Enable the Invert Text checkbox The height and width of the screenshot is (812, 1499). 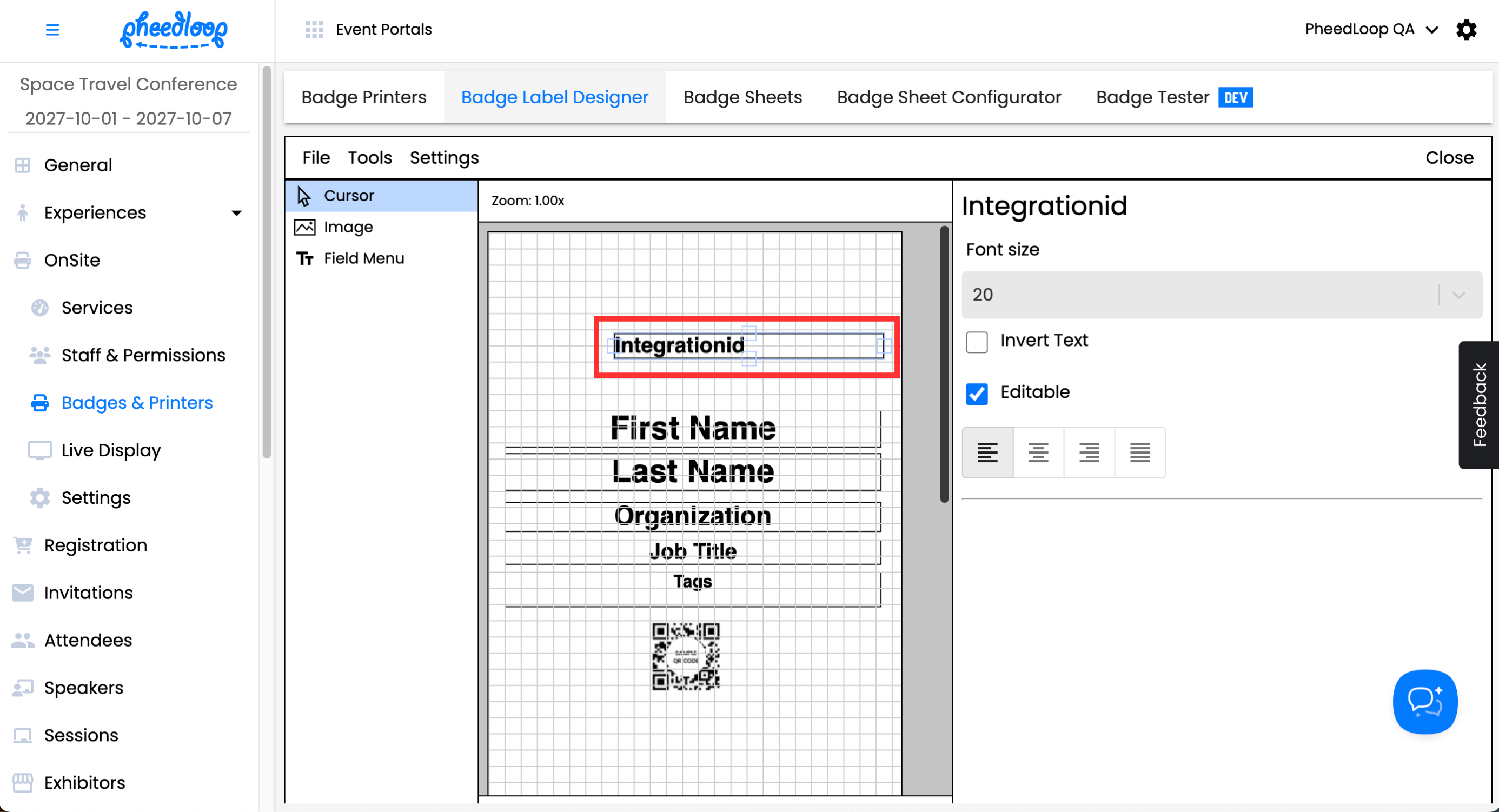click(977, 342)
